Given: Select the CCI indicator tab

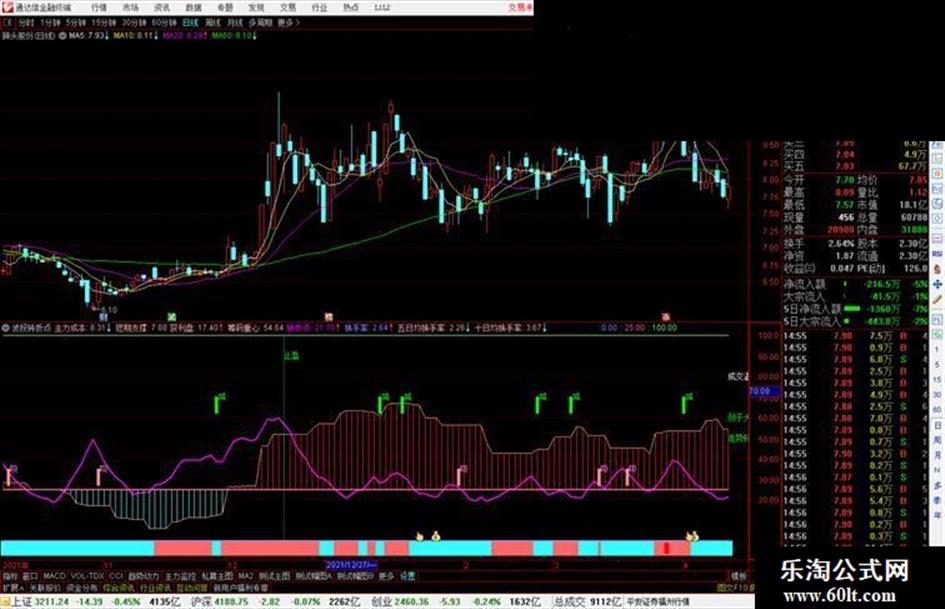Looking at the screenshot, I should coord(116,576).
